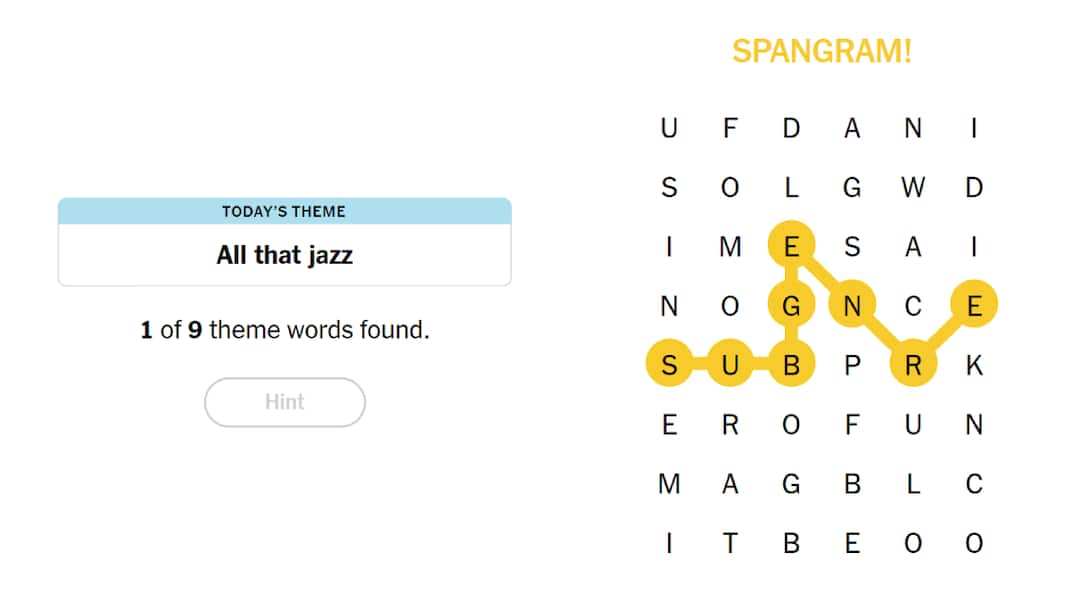
Task: Click the All that jazz theme card
Action: [x=285, y=255]
